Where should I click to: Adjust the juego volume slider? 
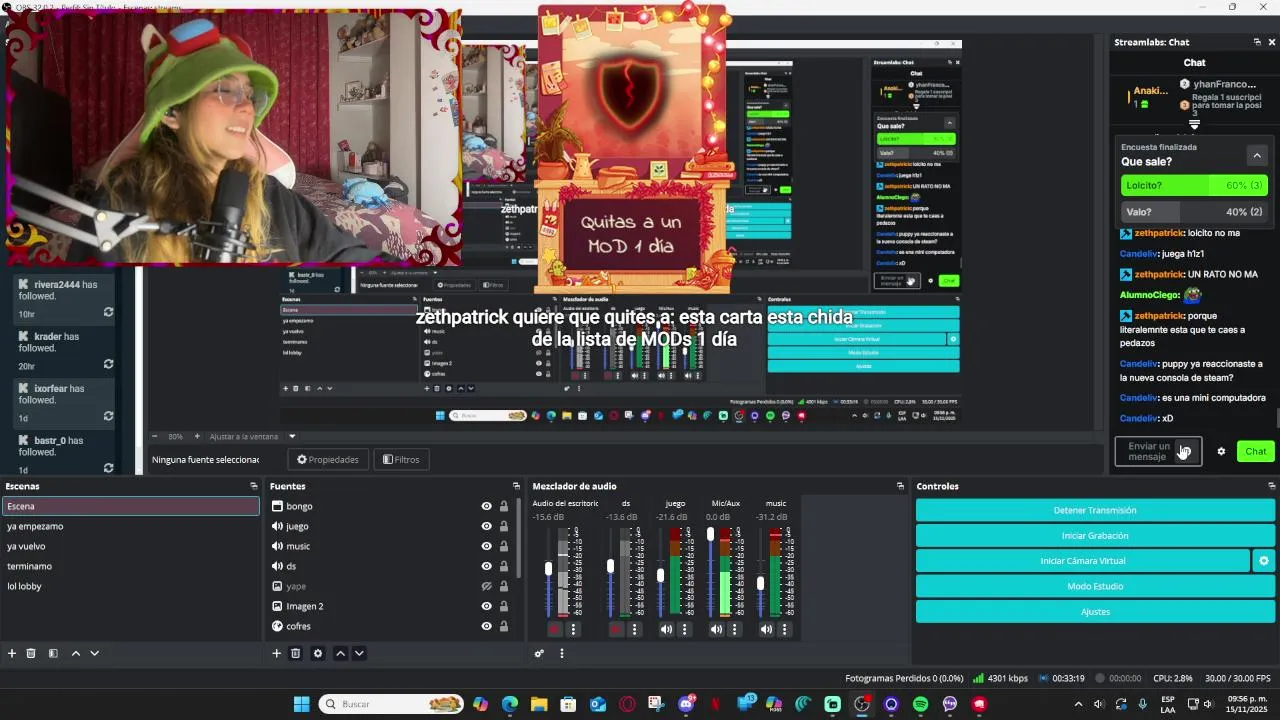coord(660,575)
